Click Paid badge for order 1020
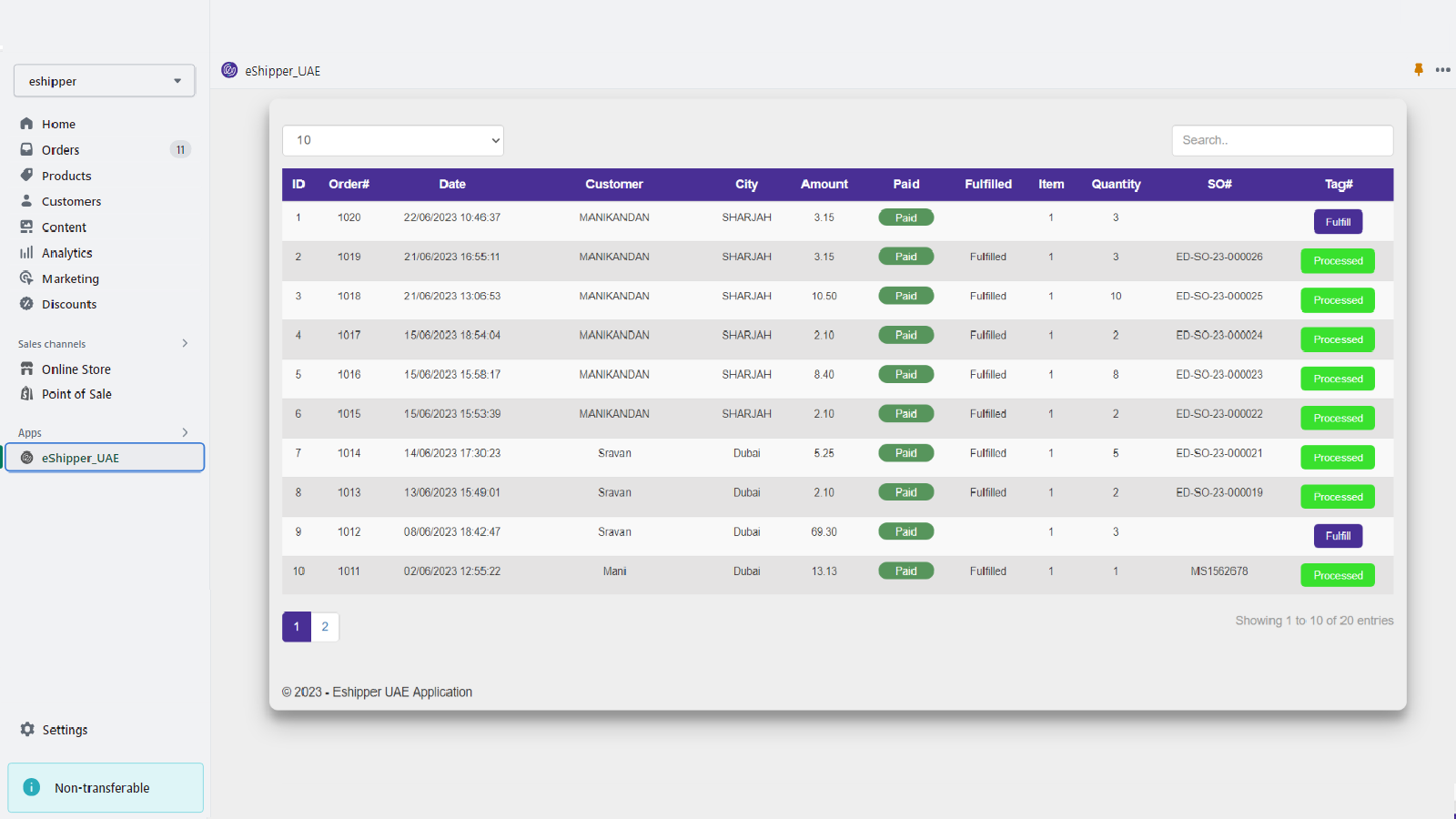The height and width of the screenshot is (819, 1456). click(905, 217)
